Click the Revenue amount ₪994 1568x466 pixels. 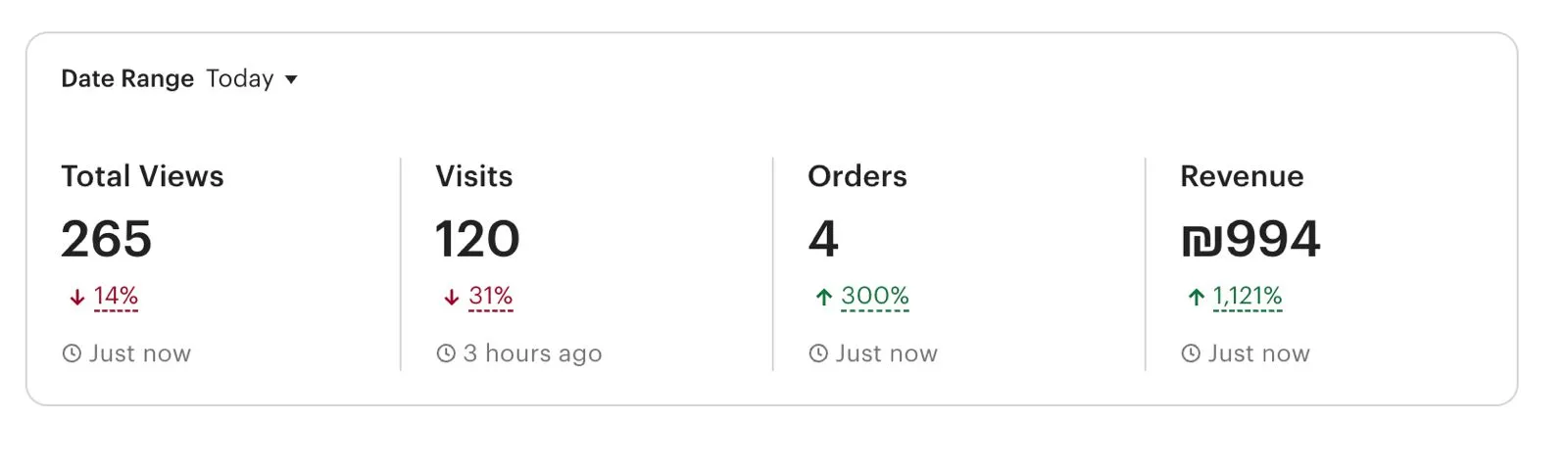[1250, 239]
